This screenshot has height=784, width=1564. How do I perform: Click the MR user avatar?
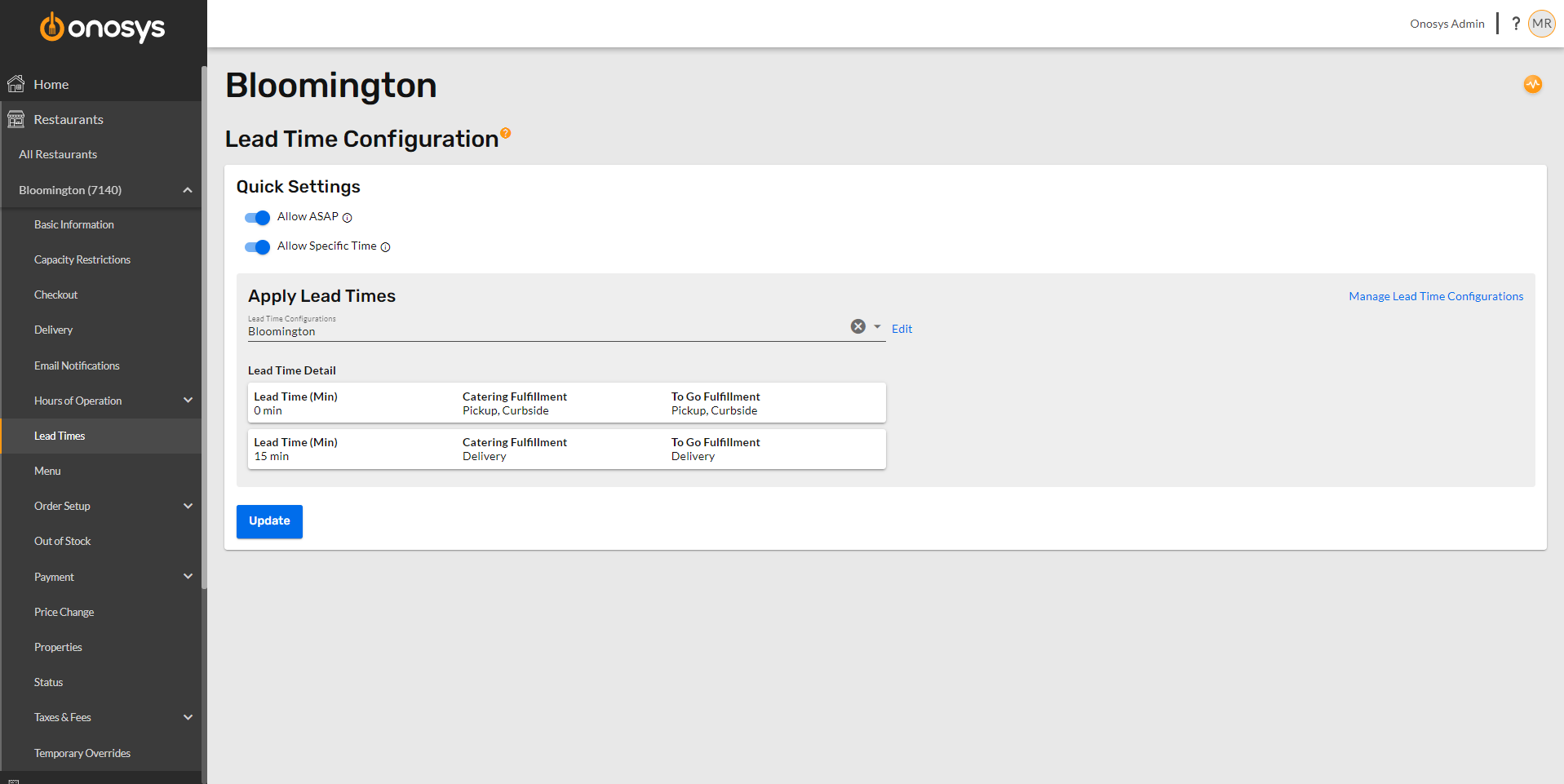point(1540,23)
